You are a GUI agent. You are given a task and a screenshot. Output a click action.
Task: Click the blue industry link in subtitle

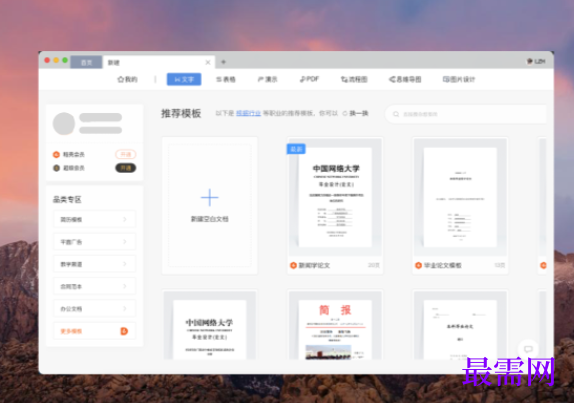(x=248, y=113)
